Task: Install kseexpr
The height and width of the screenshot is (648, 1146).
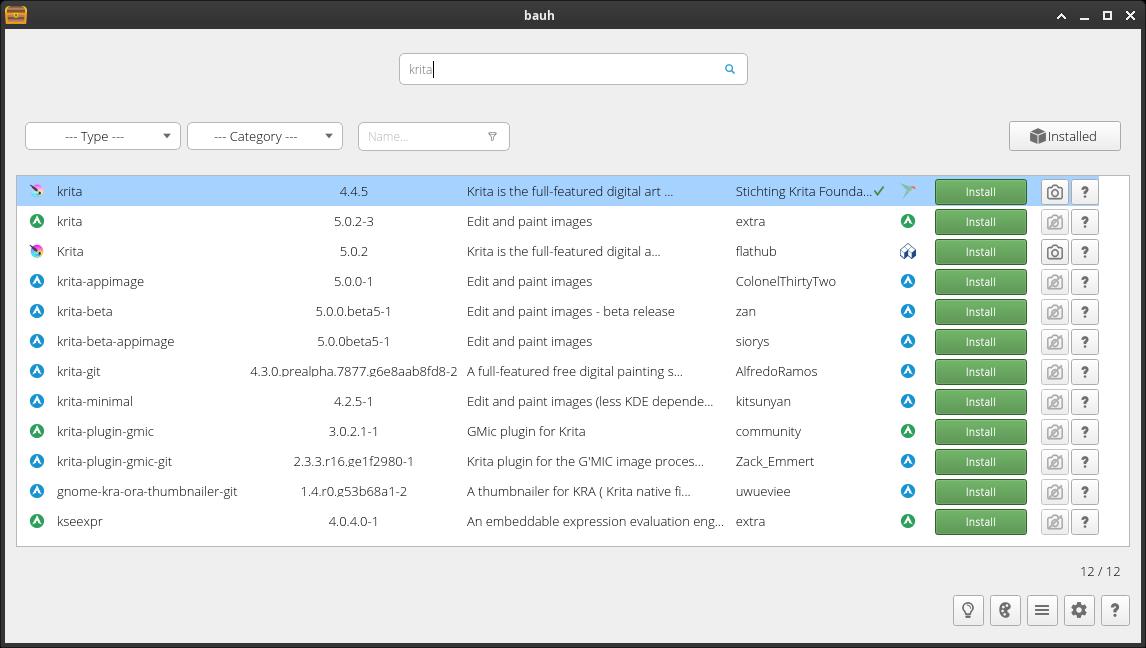Action: pyautogui.click(x=980, y=522)
